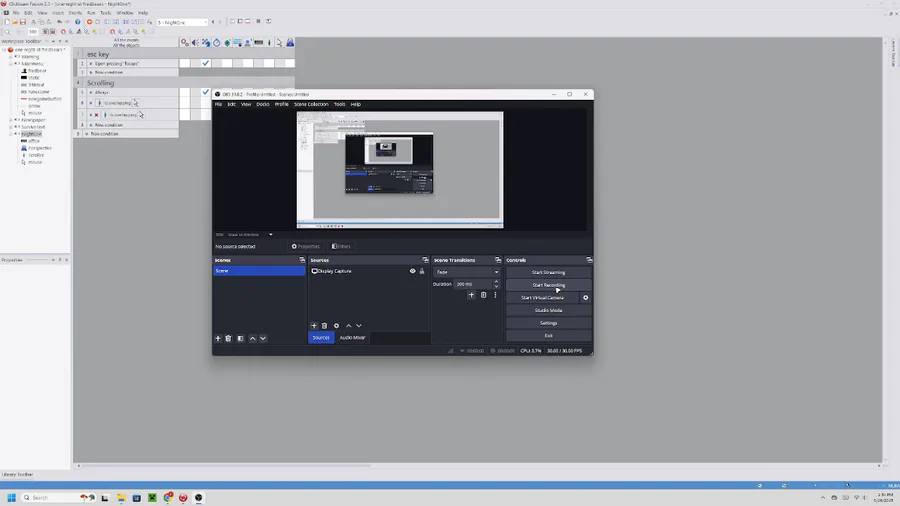Open File Explorer from the Windows taskbar

coord(121,497)
